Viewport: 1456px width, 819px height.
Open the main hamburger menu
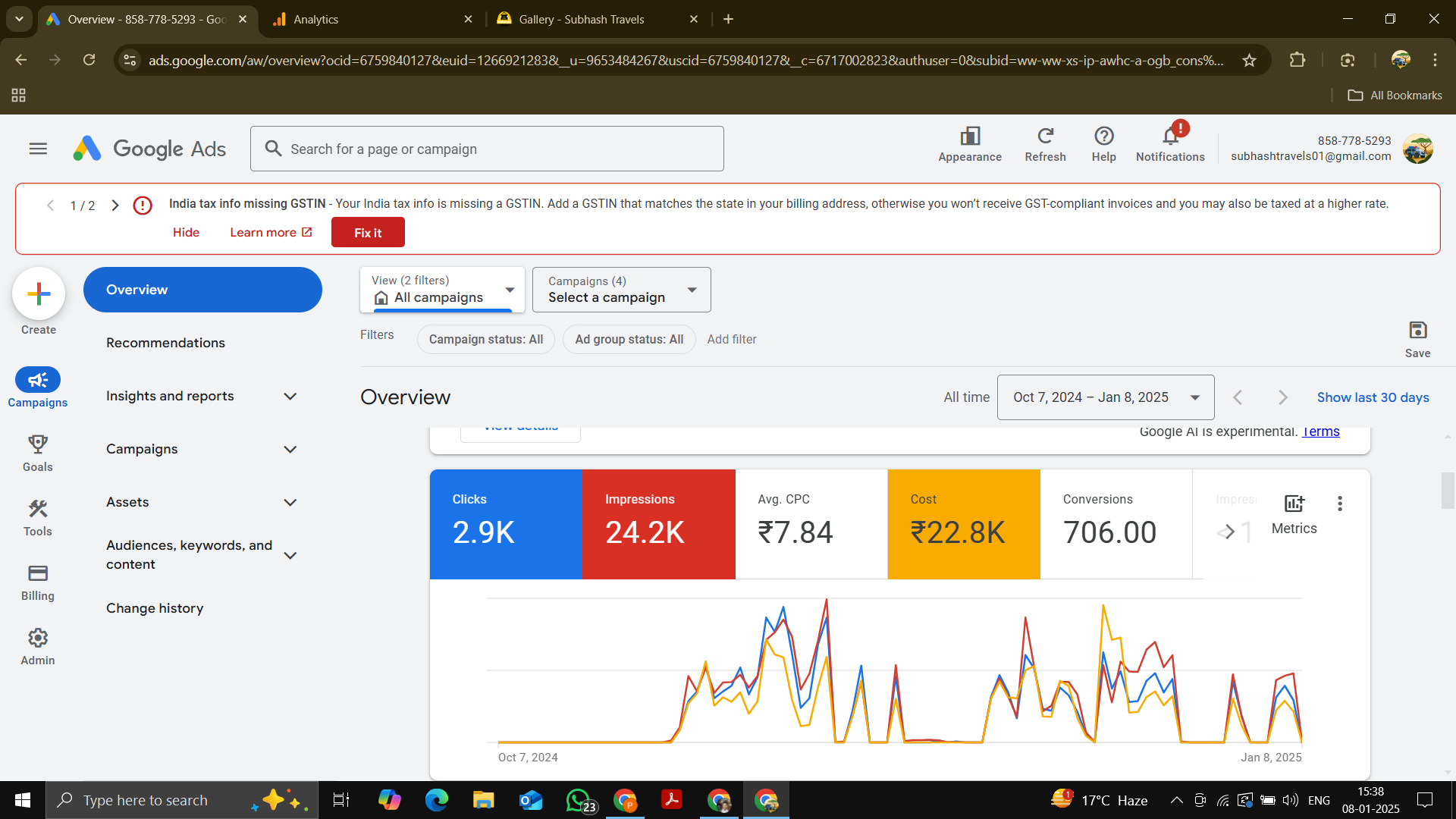click(38, 149)
